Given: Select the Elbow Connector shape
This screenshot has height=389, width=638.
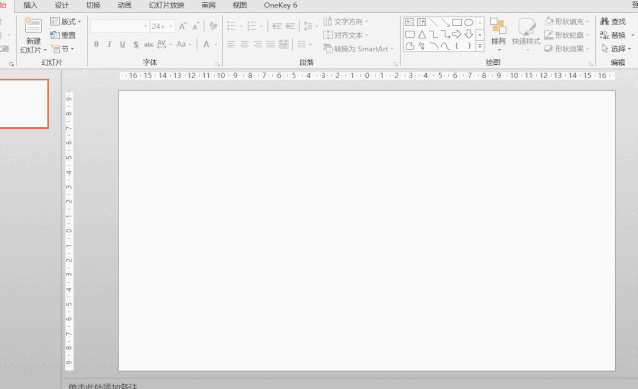Looking at the screenshot, I should (x=434, y=34).
